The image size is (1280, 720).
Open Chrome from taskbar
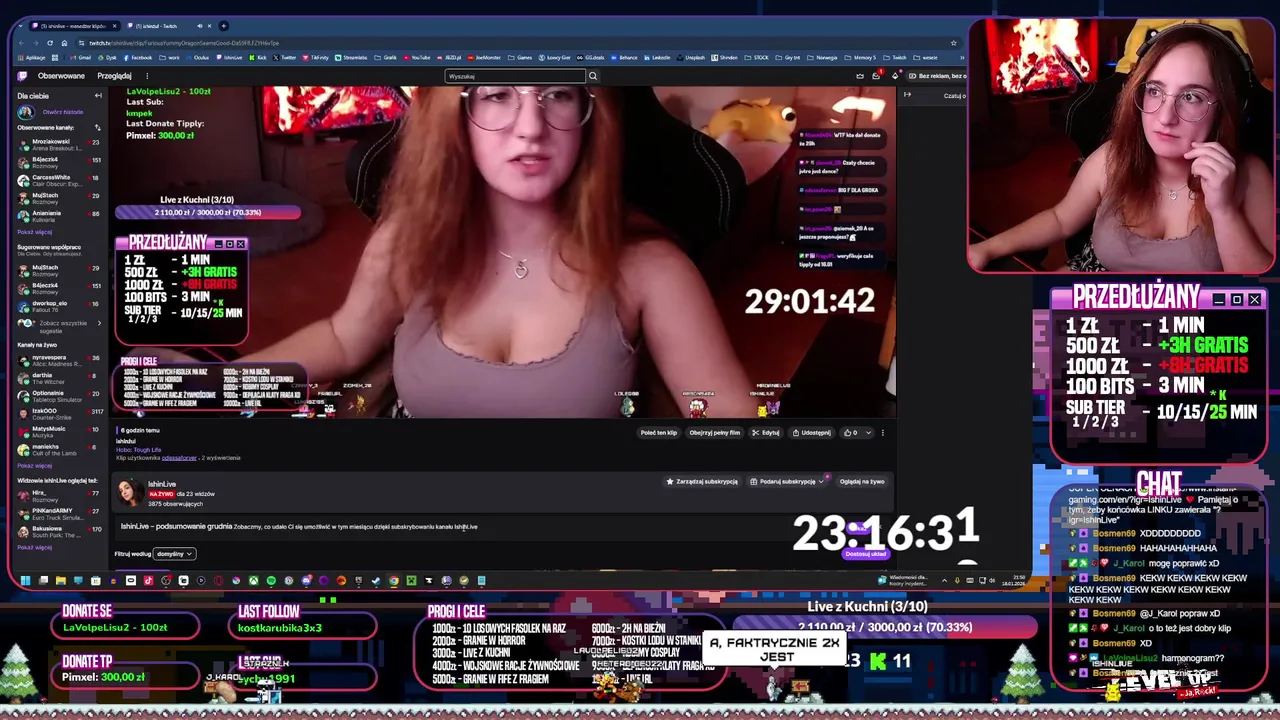(393, 580)
